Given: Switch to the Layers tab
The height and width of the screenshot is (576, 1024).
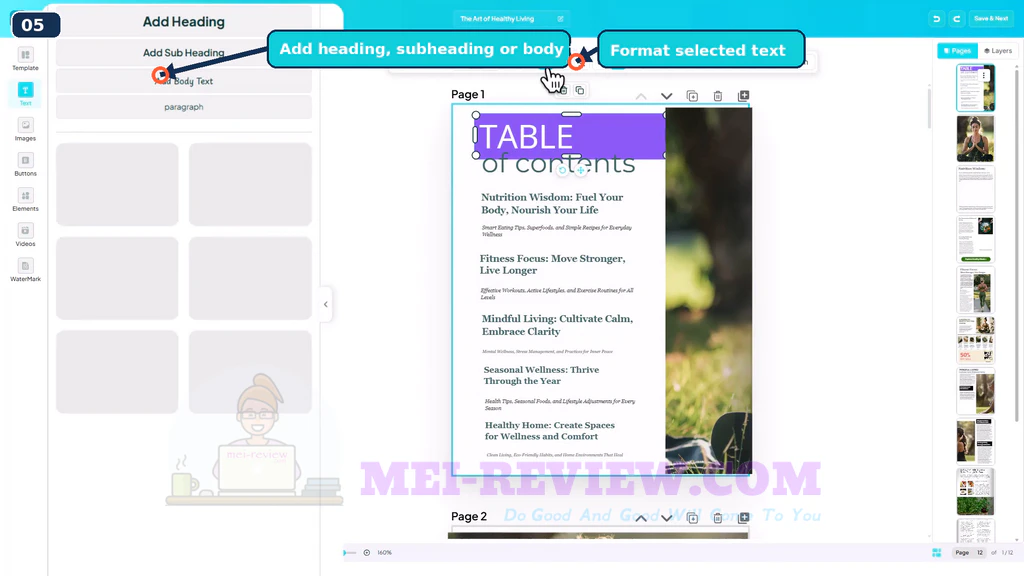Looking at the screenshot, I should click(x=998, y=50).
